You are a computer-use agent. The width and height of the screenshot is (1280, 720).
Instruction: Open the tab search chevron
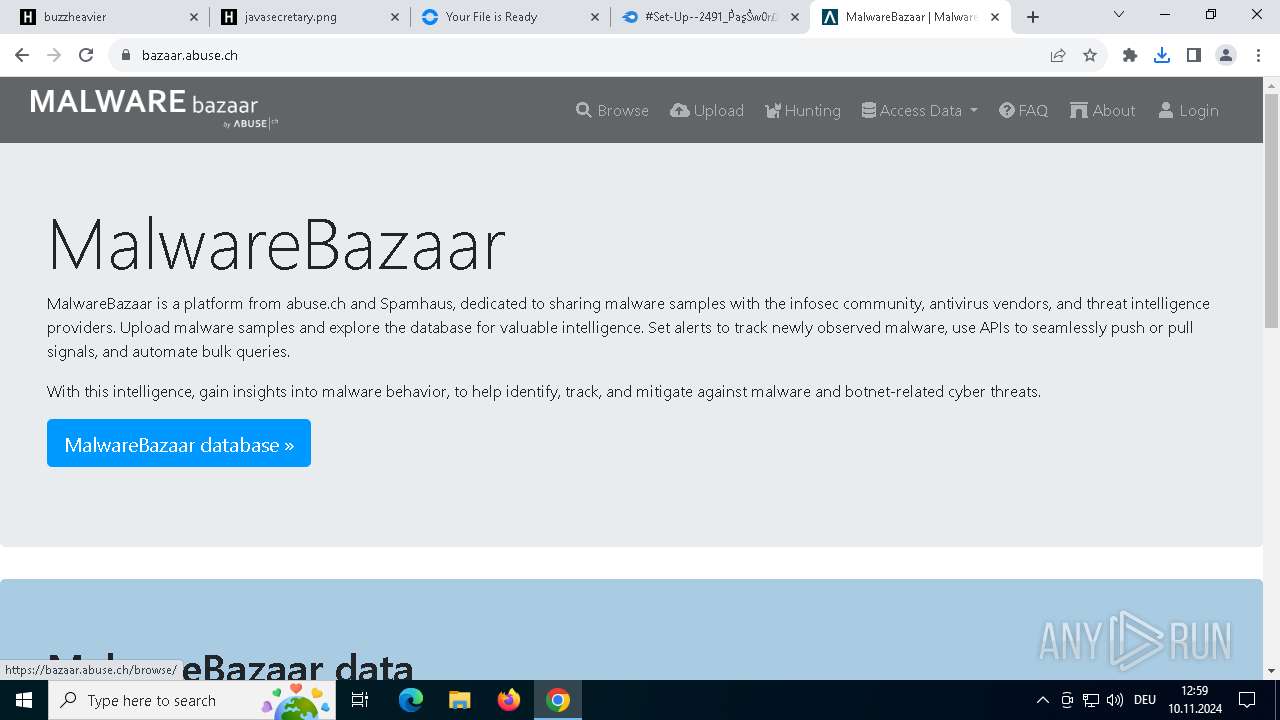coord(1119,15)
